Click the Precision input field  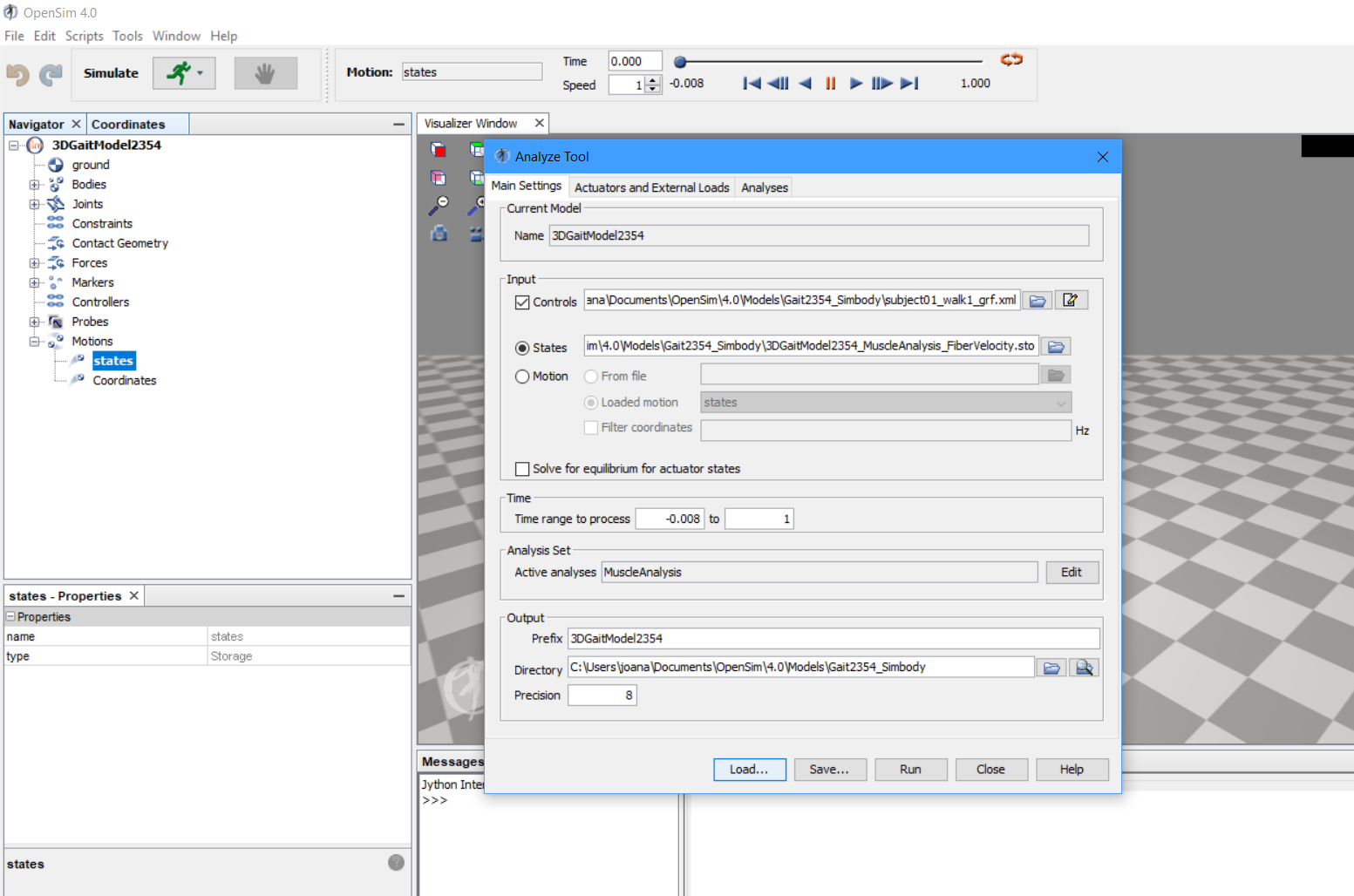pos(602,696)
